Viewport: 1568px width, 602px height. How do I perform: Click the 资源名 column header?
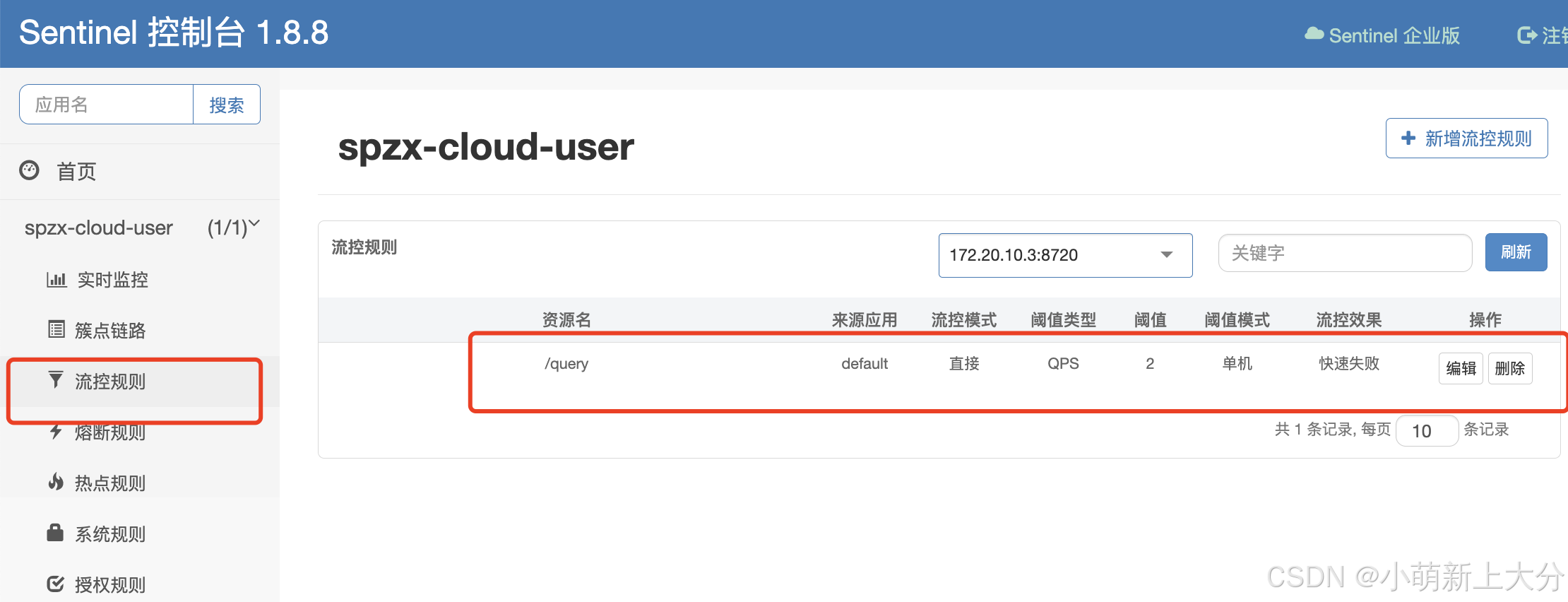[566, 320]
